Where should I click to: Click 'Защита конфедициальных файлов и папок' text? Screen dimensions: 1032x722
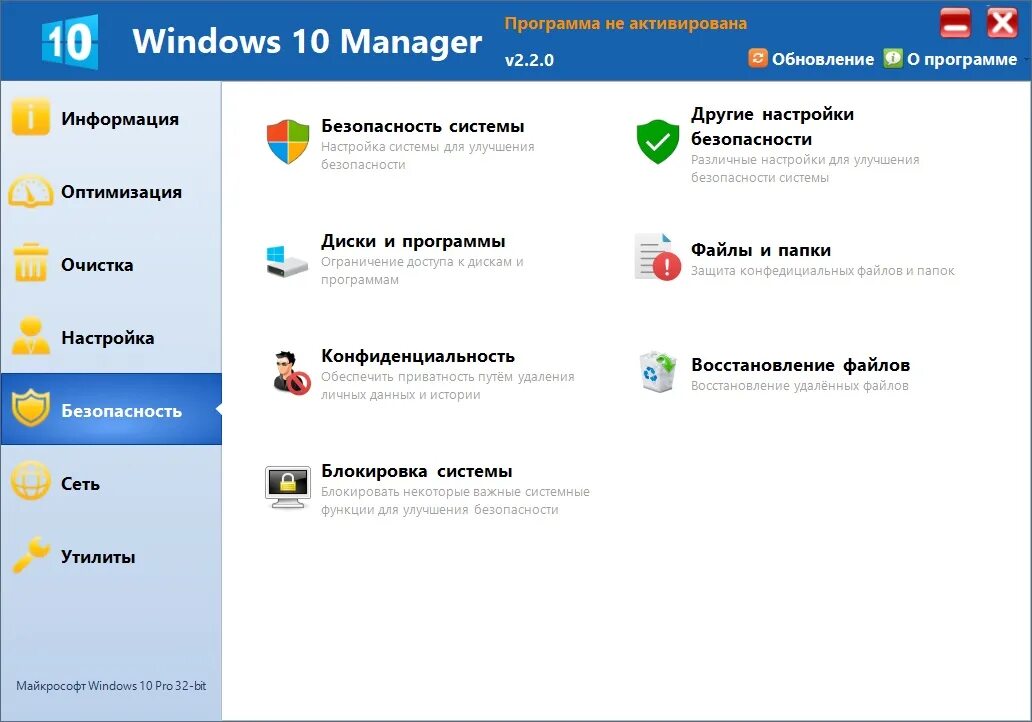(823, 271)
